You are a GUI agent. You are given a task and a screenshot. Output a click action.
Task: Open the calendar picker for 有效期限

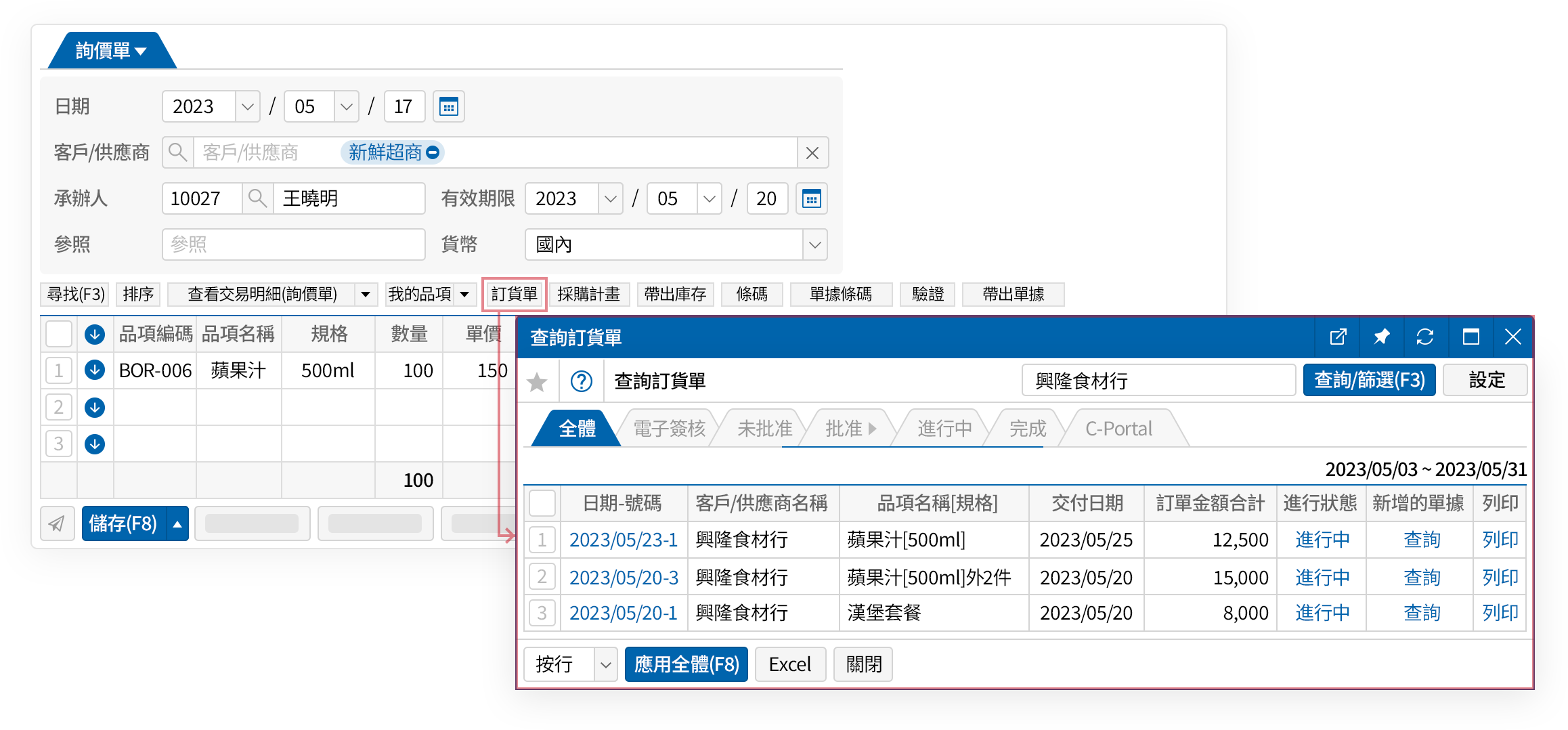pos(811,198)
